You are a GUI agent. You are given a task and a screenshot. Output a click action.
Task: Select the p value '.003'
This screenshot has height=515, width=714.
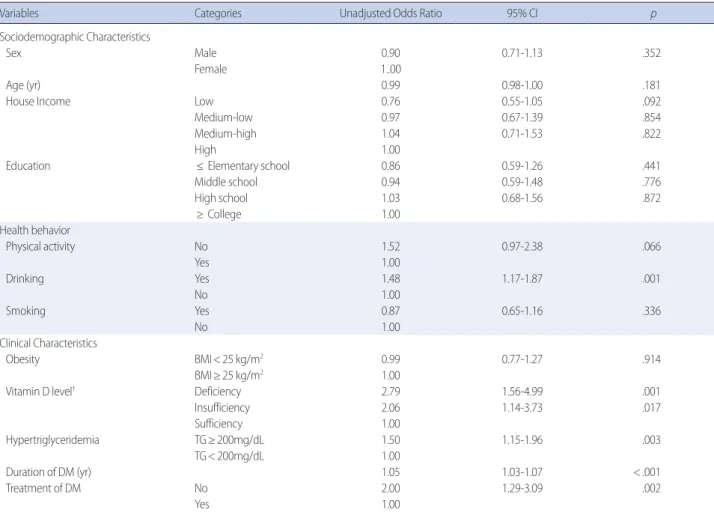(652, 440)
